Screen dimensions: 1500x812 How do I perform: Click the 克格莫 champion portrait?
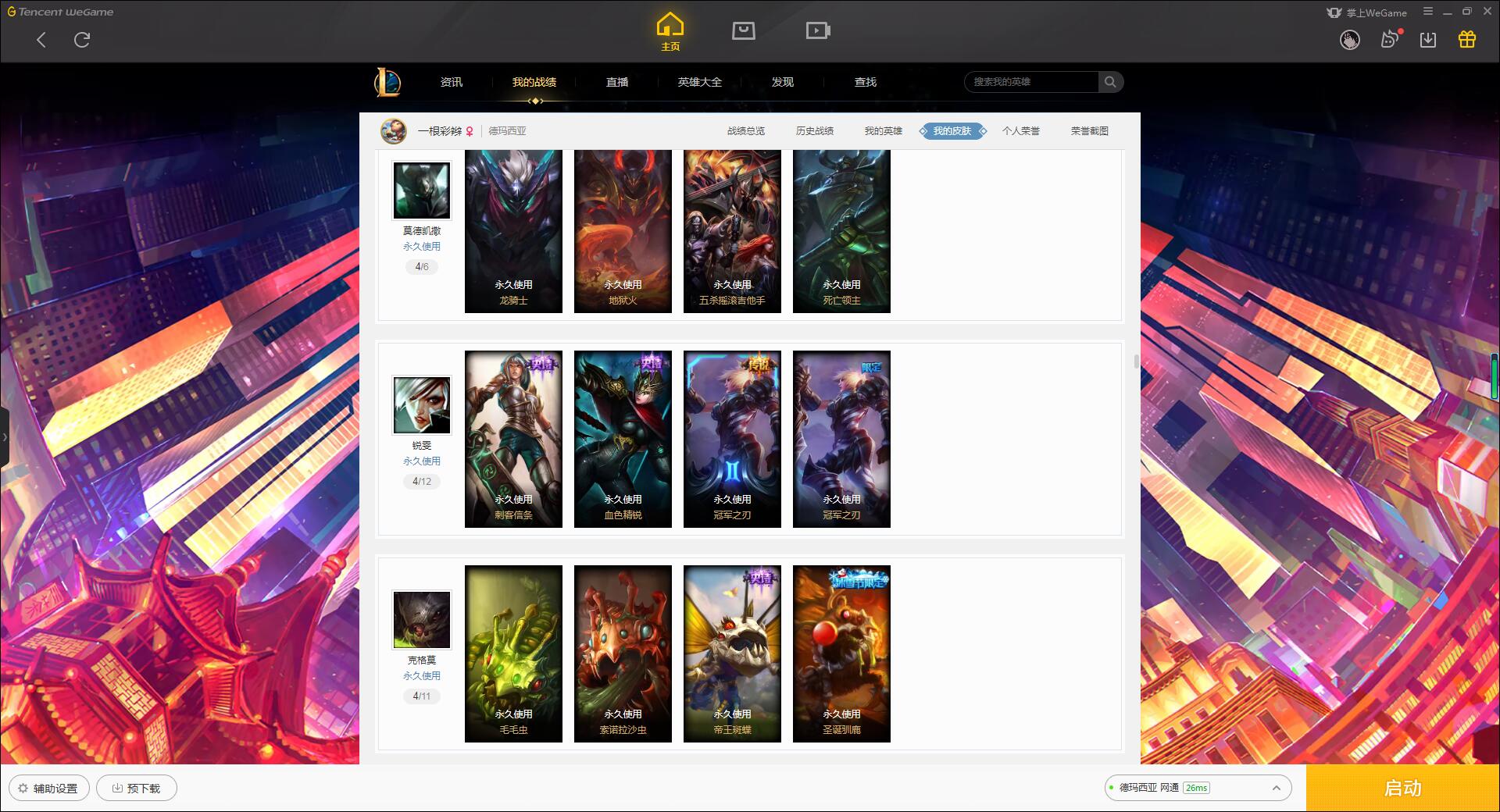click(x=422, y=620)
